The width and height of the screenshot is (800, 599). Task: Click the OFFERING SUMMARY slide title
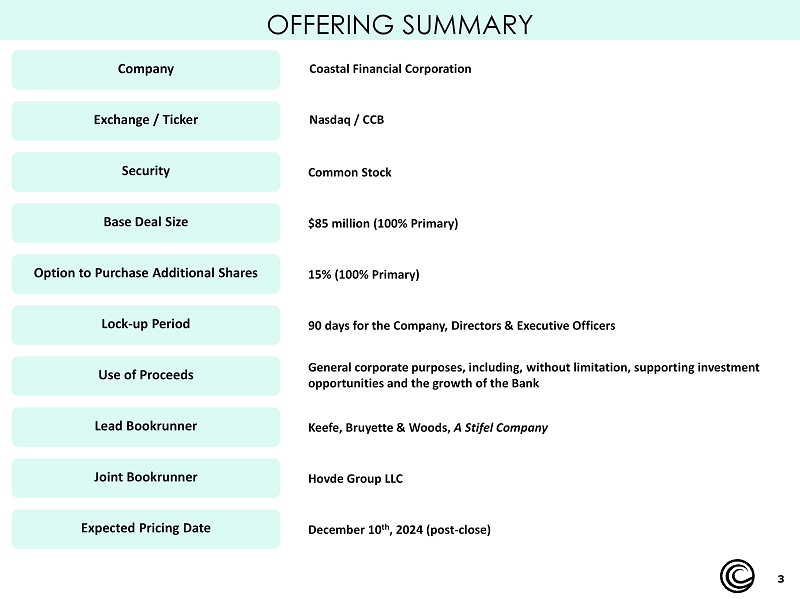[400, 24]
